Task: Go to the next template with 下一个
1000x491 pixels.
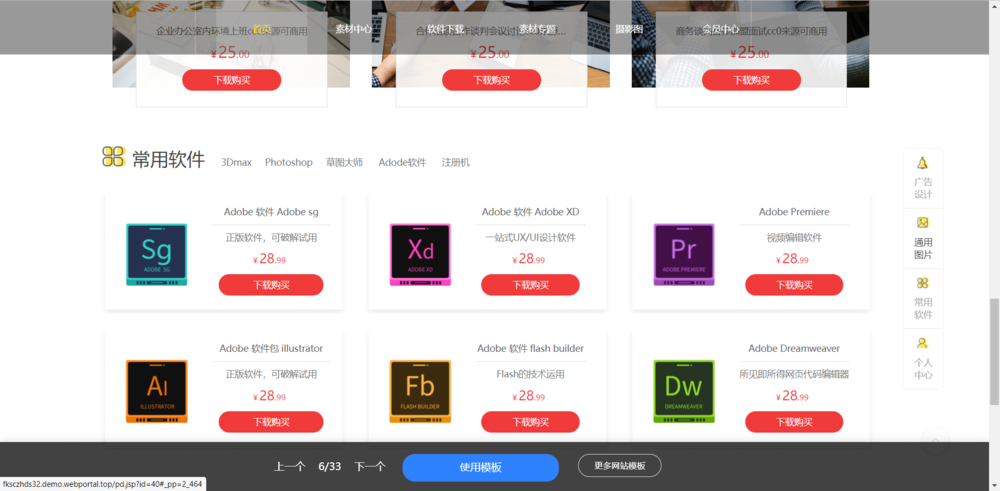Action: (x=370, y=467)
